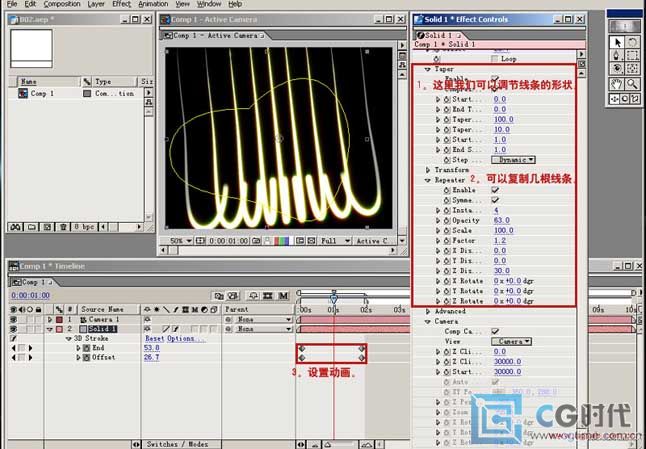Go to next keyframe of End property
The image size is (646, 449).
pyautogui.click(x=30, y=348)
